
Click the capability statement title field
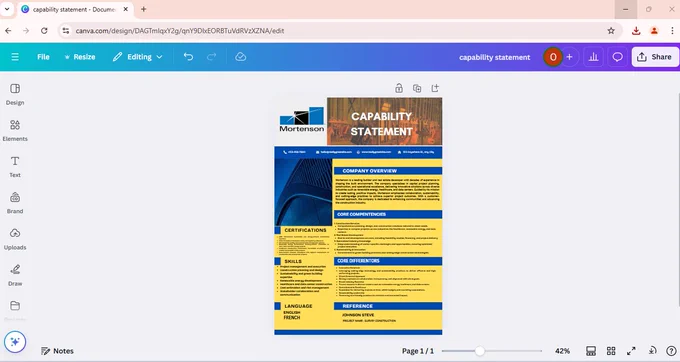tap(494, 57)
